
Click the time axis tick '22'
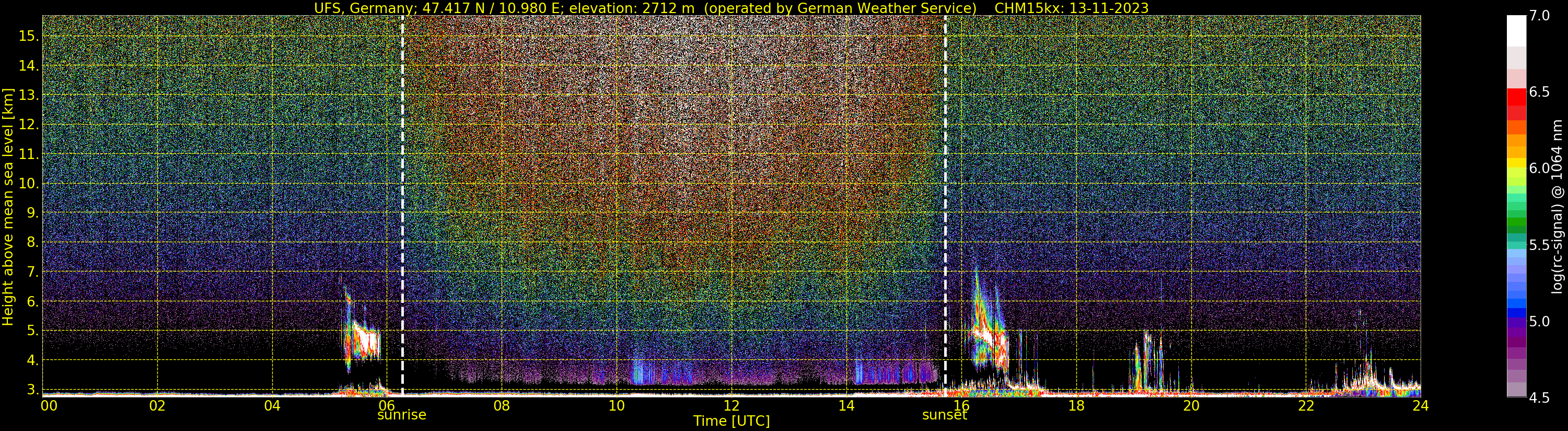(1306, 405)
